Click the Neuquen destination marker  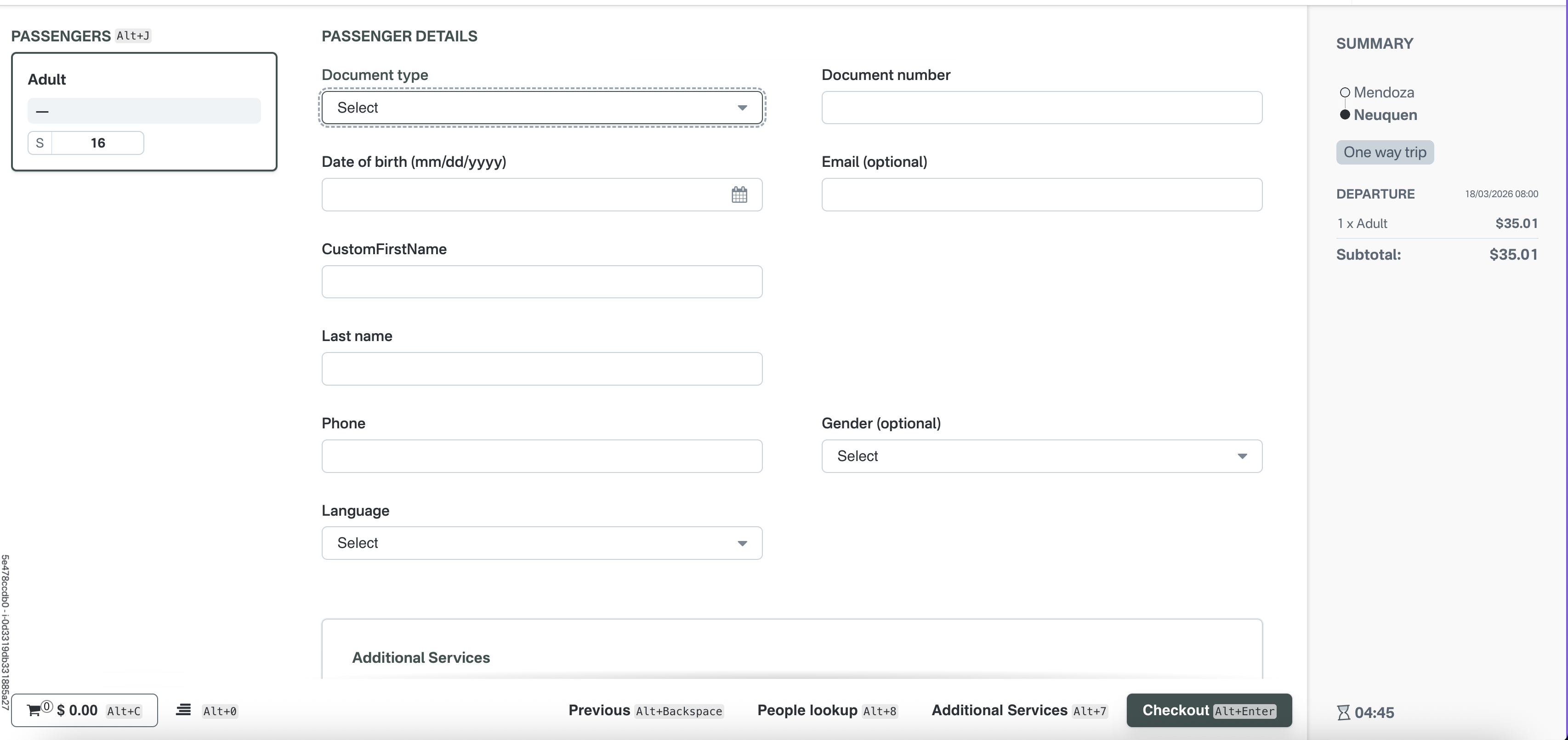point(1345,115)
